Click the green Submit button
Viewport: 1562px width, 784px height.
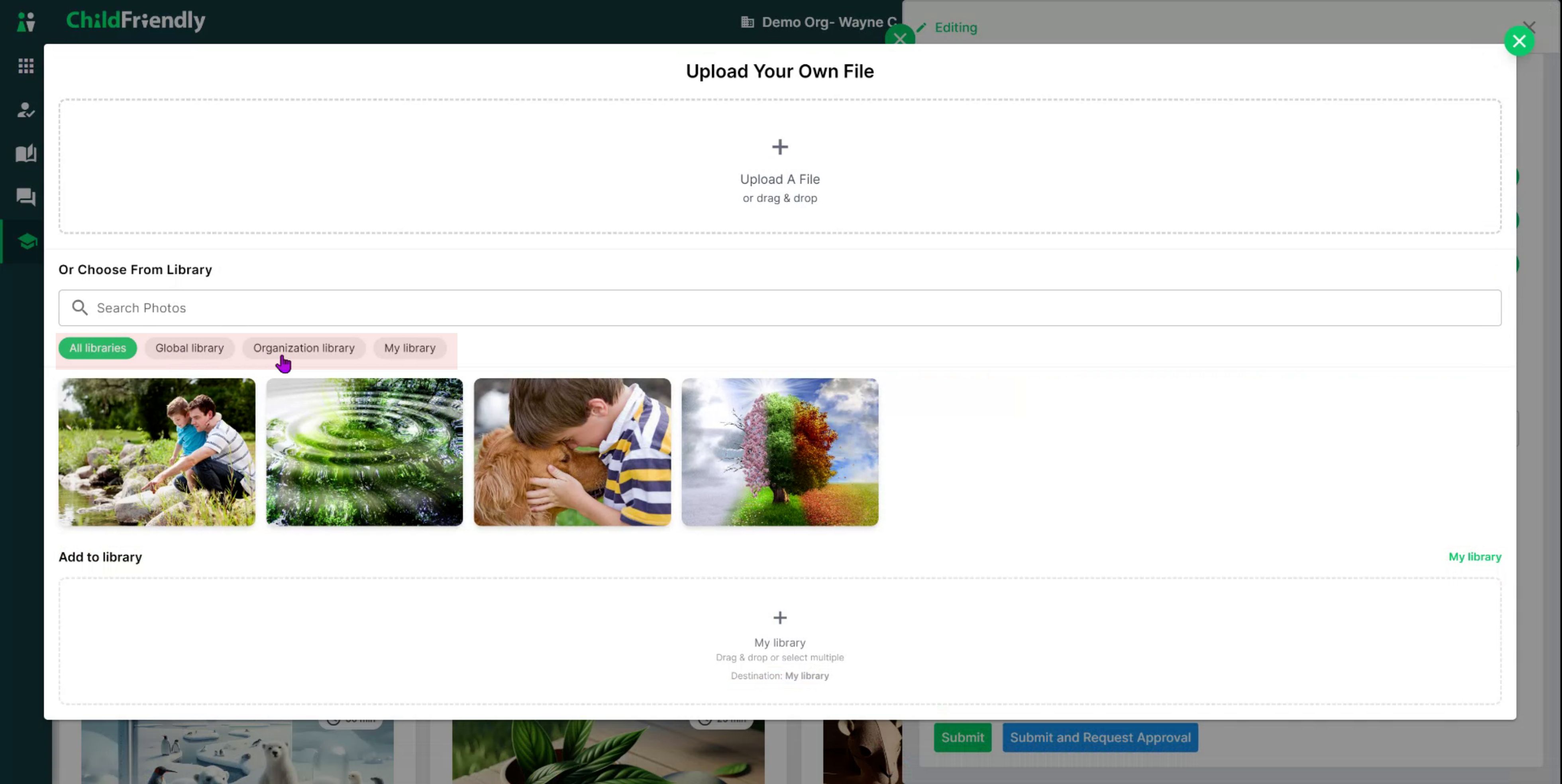point(962,737)
